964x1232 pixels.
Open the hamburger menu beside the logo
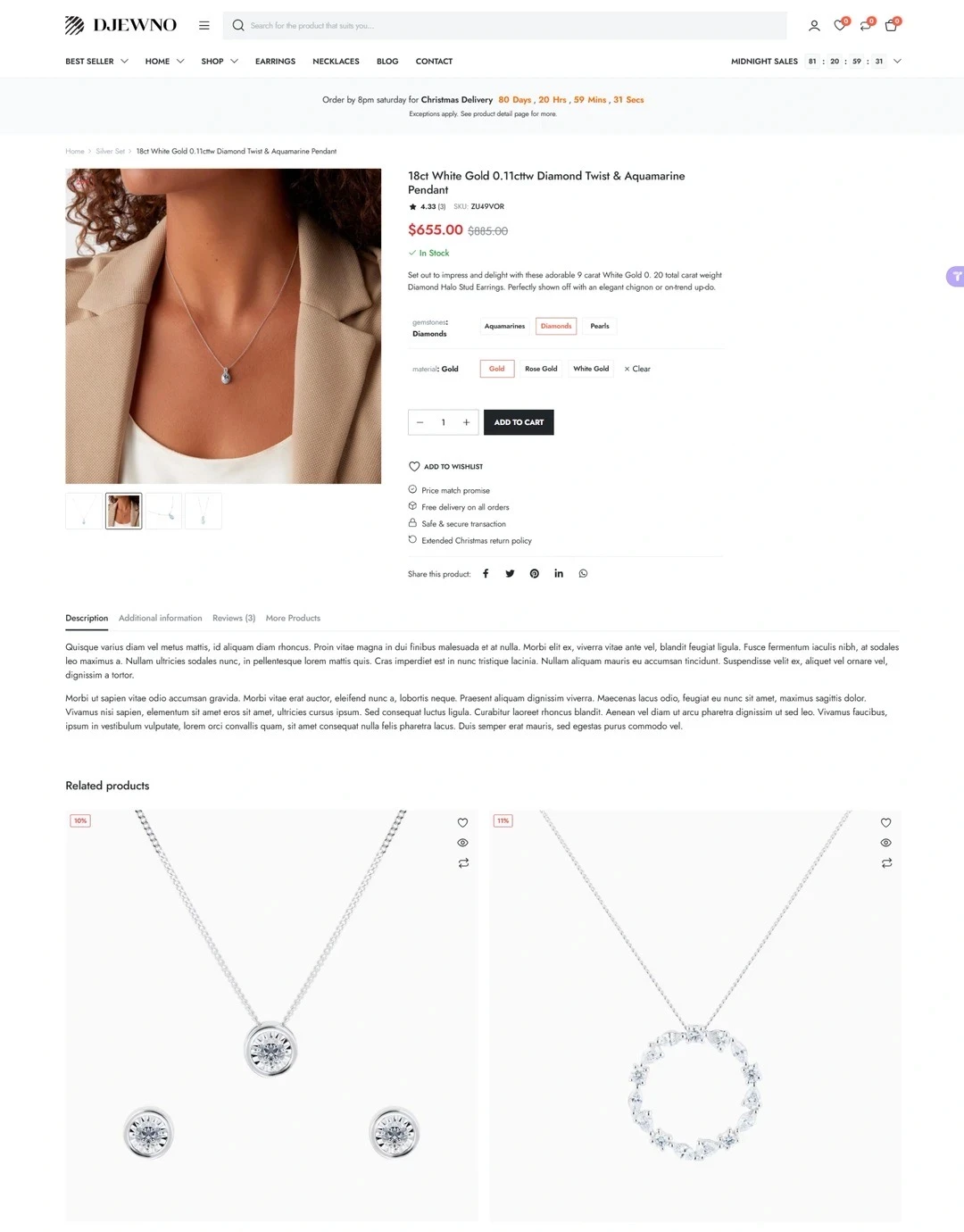[204, 26]
